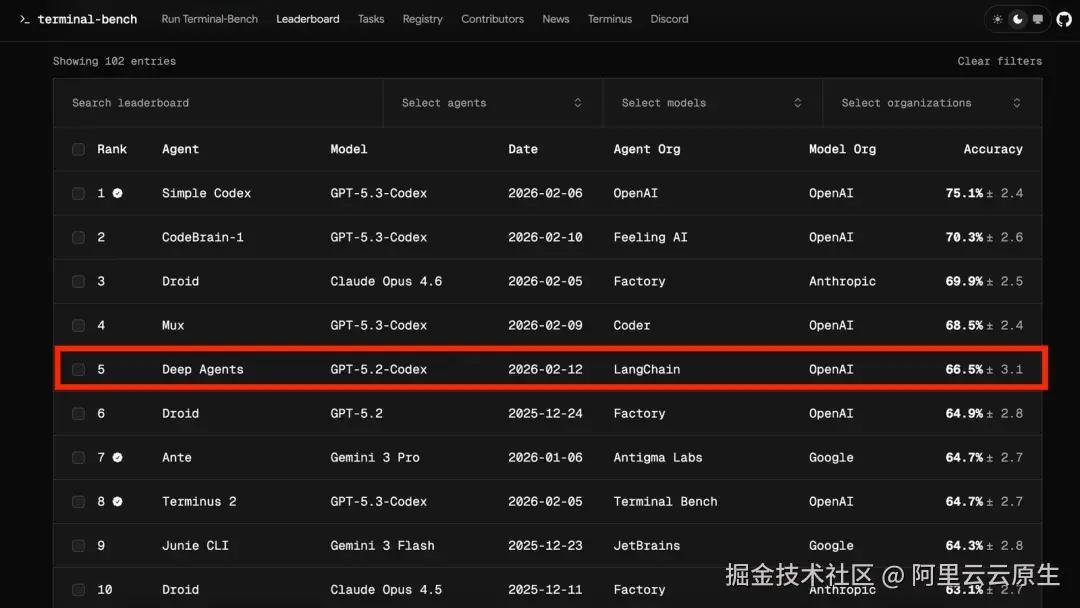Click the CodeBrain-1 agent name
The width and height of the screenshot is (1080, 608).
202,238
